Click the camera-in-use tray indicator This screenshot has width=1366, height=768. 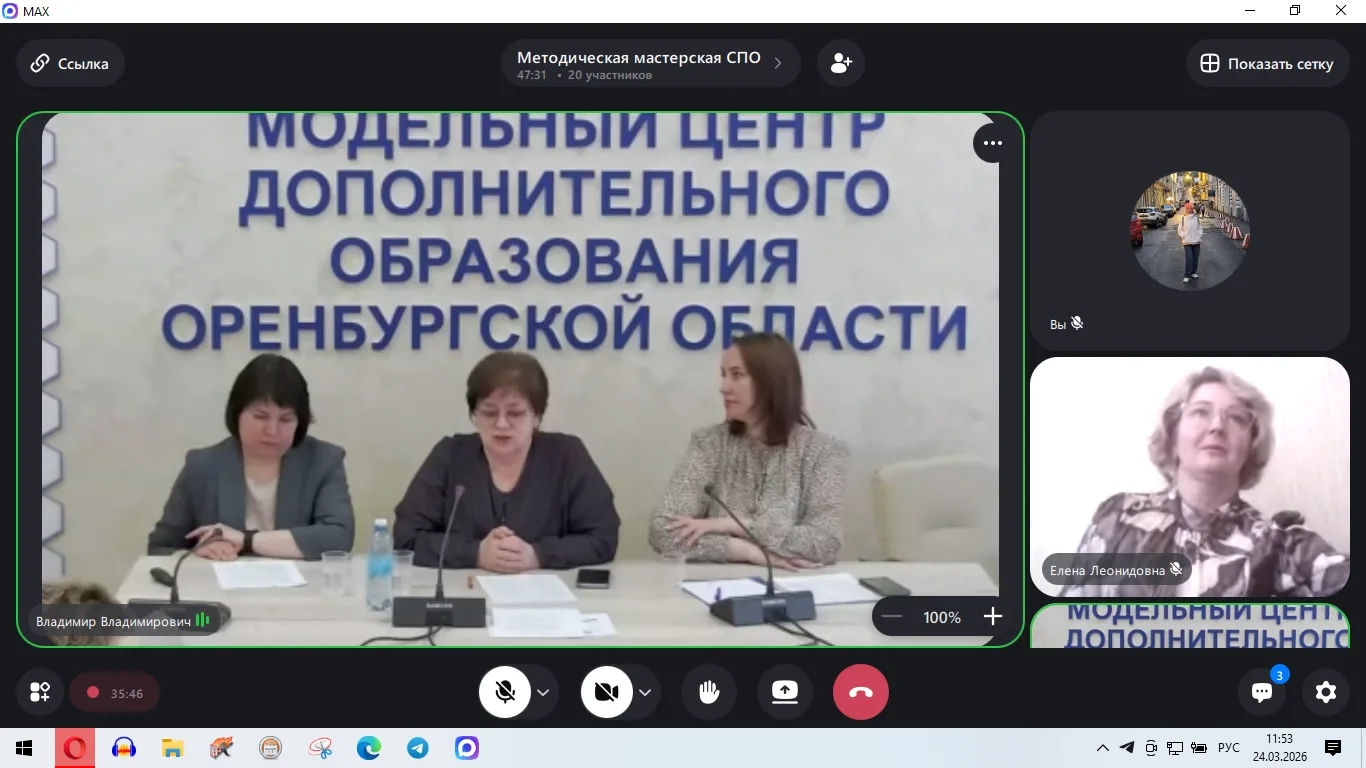[x=1151, y=748]
